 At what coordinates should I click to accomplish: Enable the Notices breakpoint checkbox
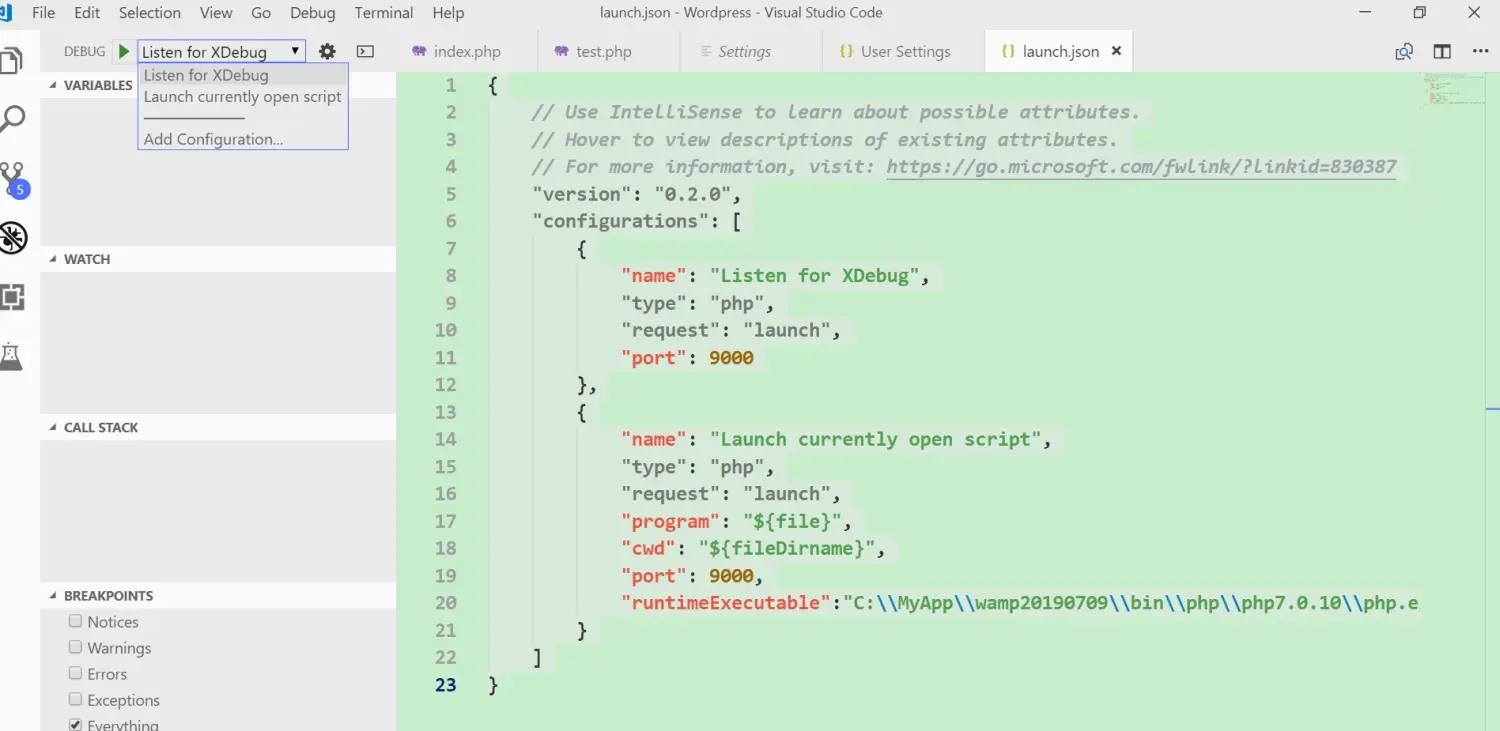(75, 621)
